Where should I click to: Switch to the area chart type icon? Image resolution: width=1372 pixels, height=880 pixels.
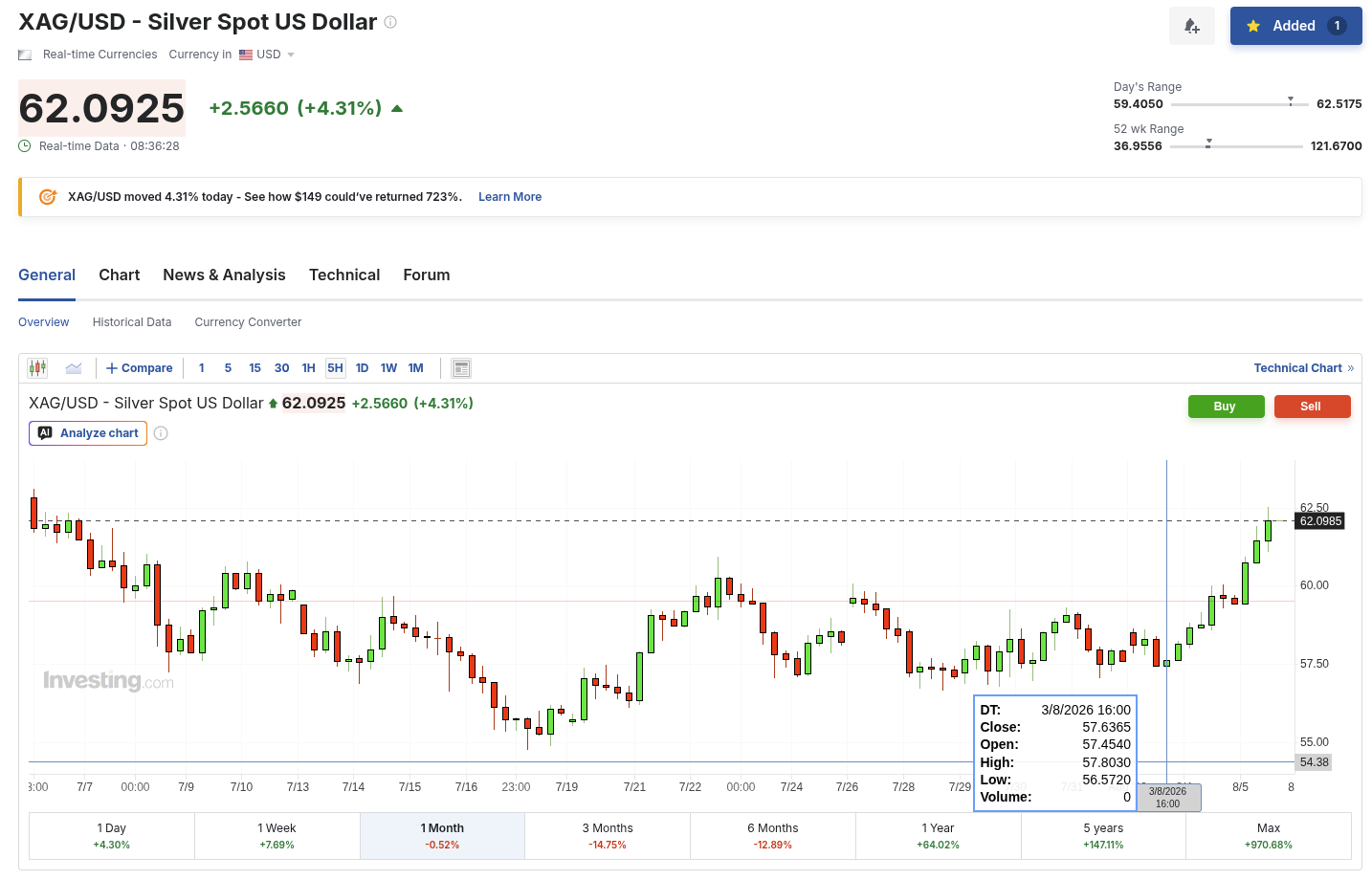point(74,368)
